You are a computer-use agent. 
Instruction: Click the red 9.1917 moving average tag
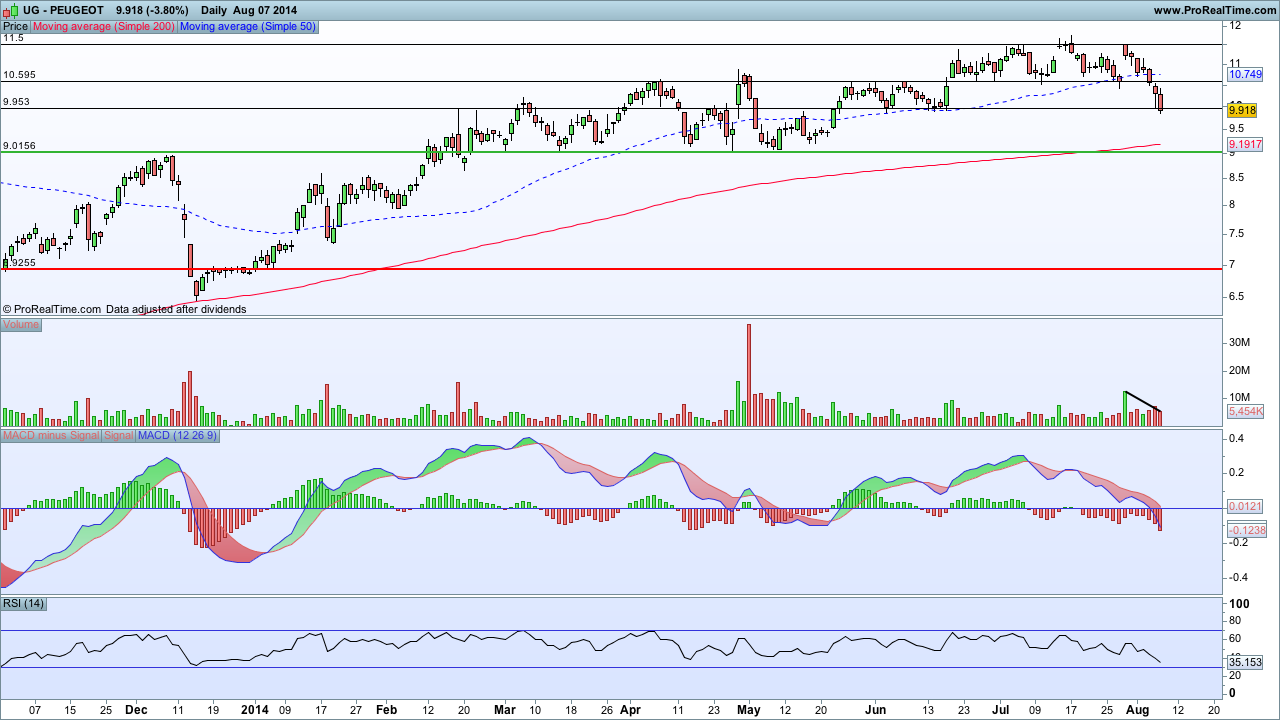[1245, 145]
